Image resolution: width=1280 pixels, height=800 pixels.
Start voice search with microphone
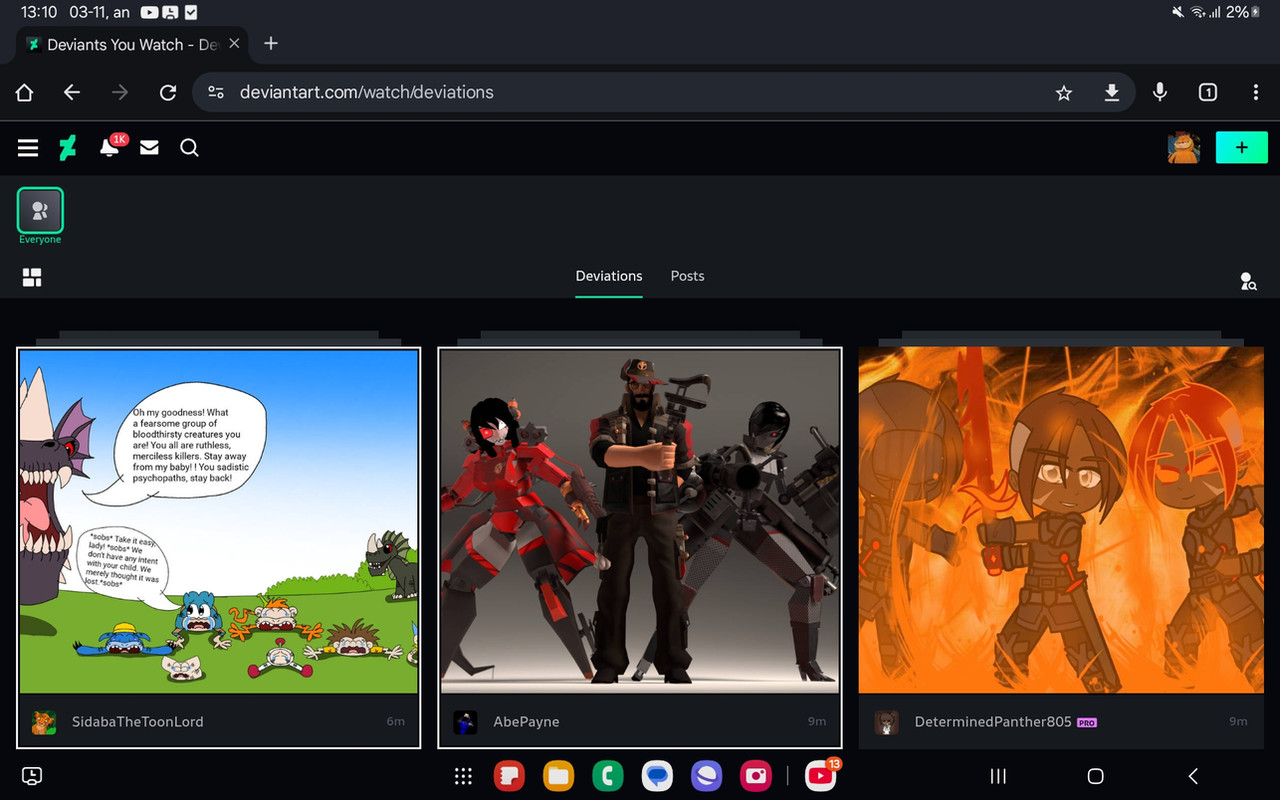tap(1160, 92)
